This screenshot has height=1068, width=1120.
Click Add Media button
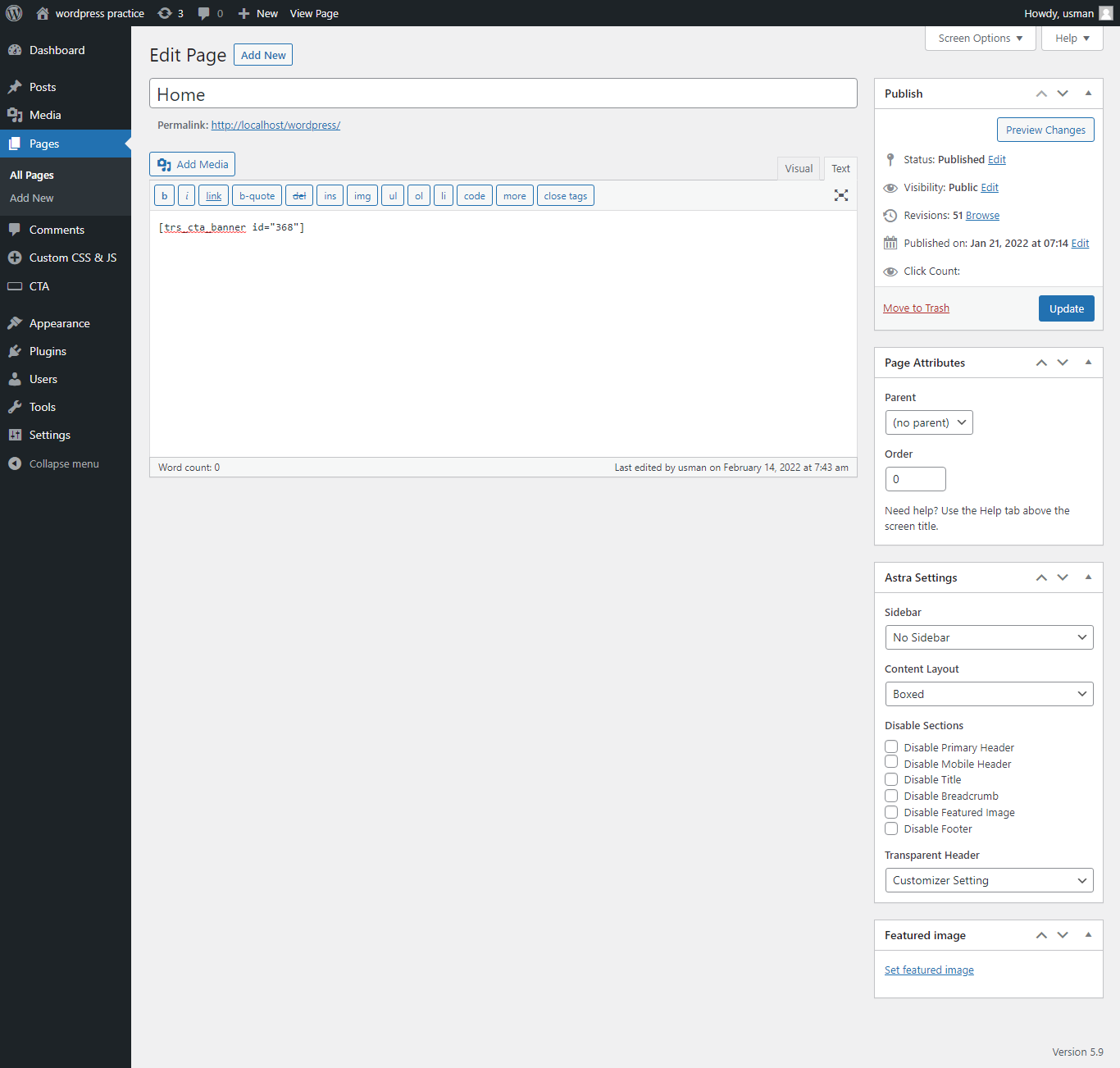pos(192,164)
